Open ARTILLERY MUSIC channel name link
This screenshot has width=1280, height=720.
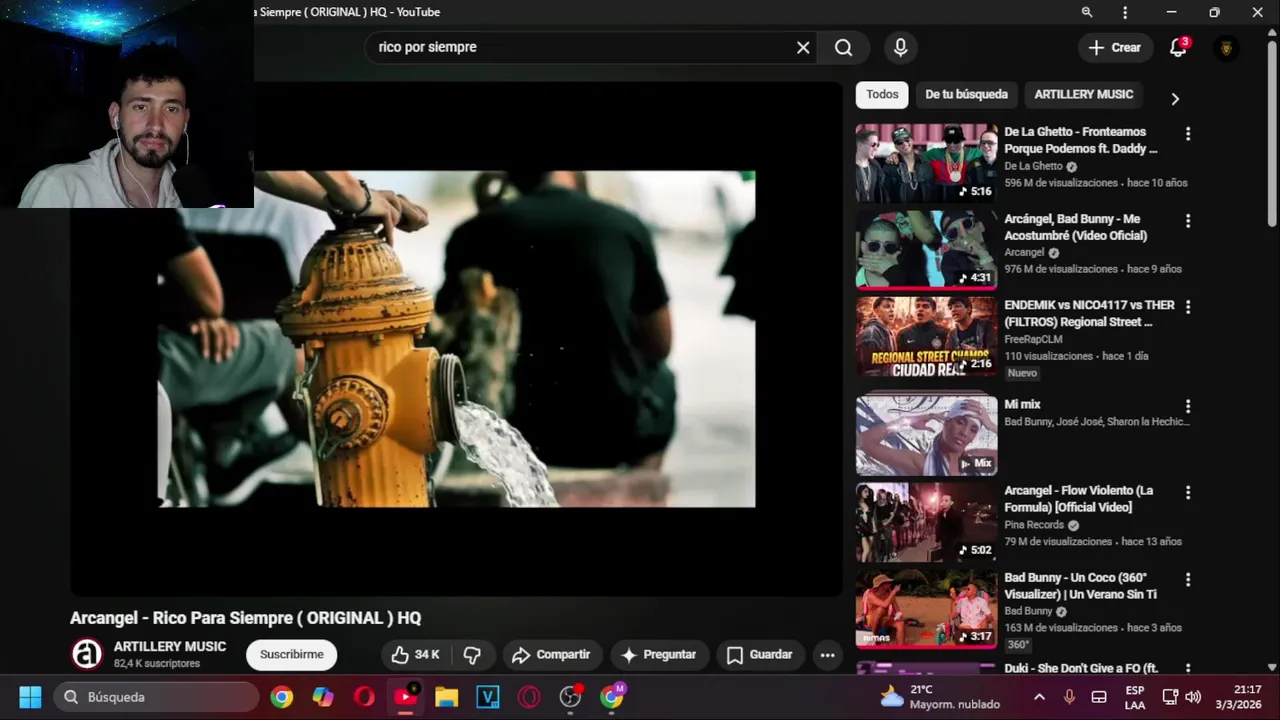[x=170, y=647]
